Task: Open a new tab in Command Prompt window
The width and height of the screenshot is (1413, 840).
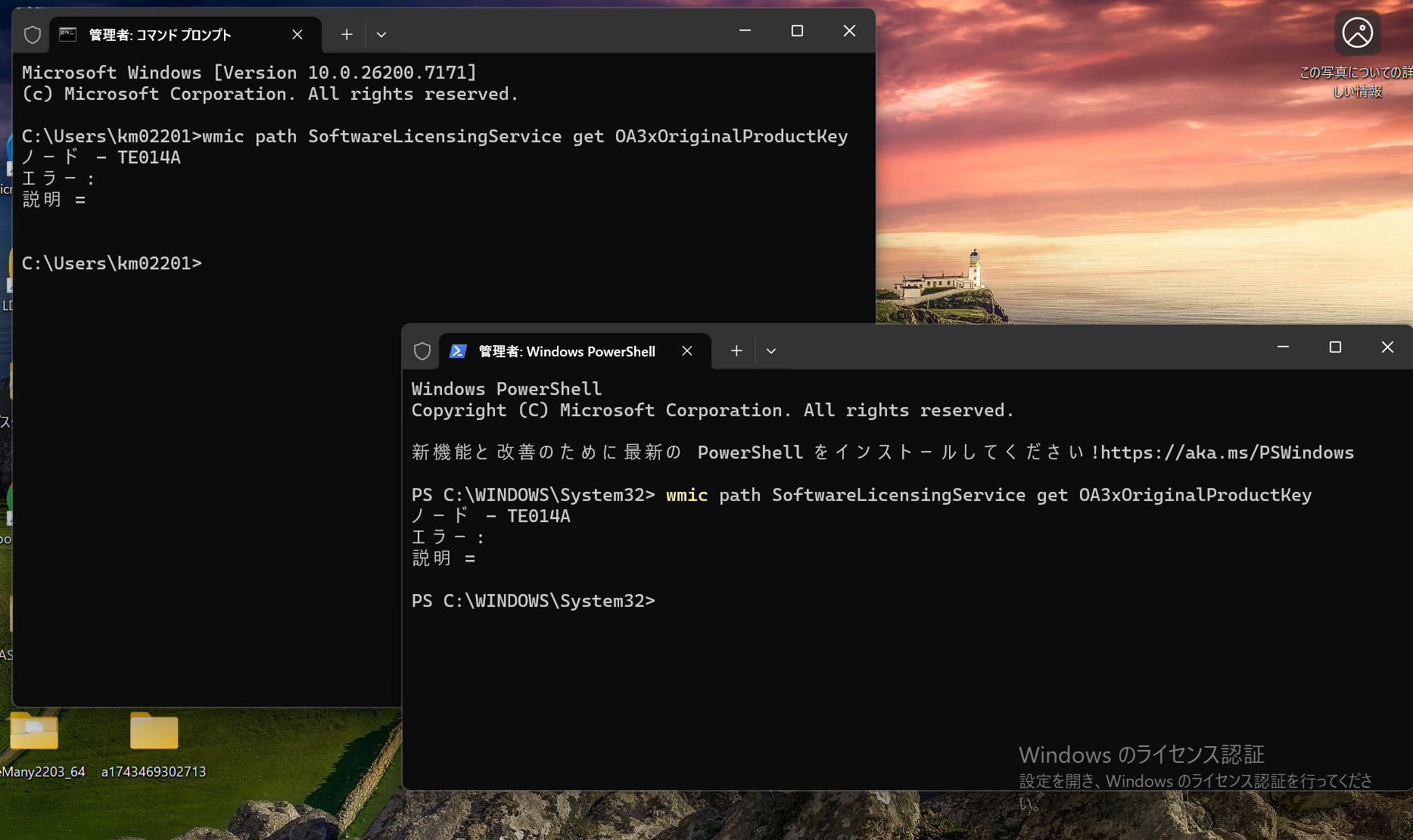Action: click(347, 35)
